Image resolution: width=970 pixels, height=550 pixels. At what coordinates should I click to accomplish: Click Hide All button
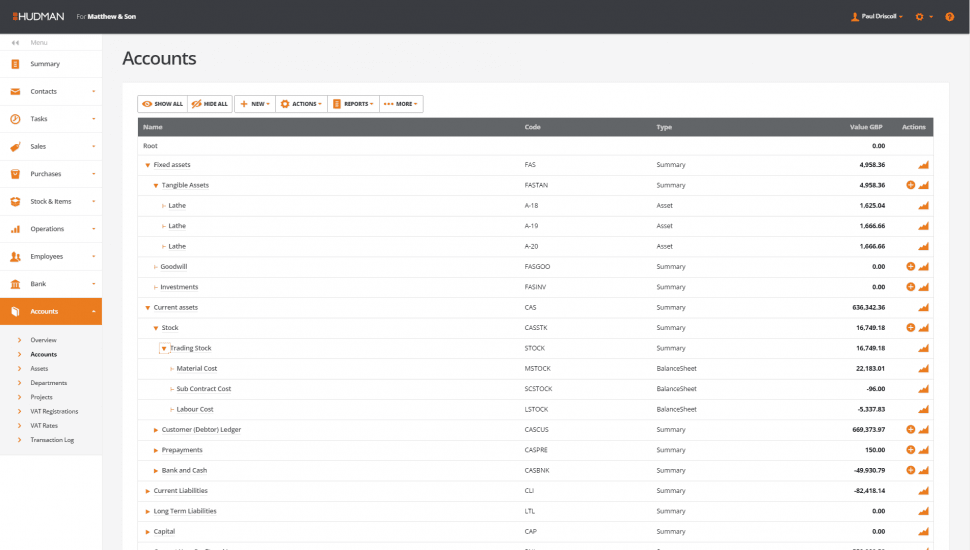point(210,104)
